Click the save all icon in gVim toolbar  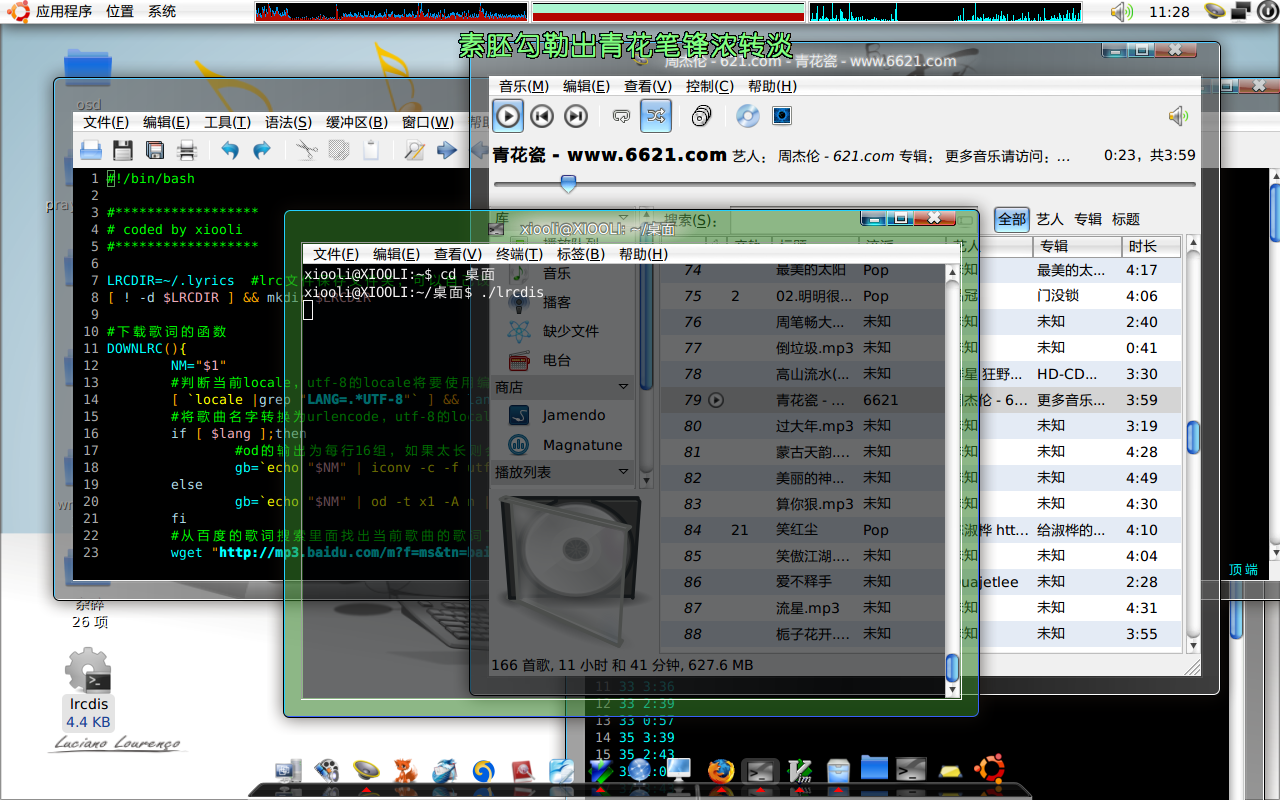click(155, 151)
